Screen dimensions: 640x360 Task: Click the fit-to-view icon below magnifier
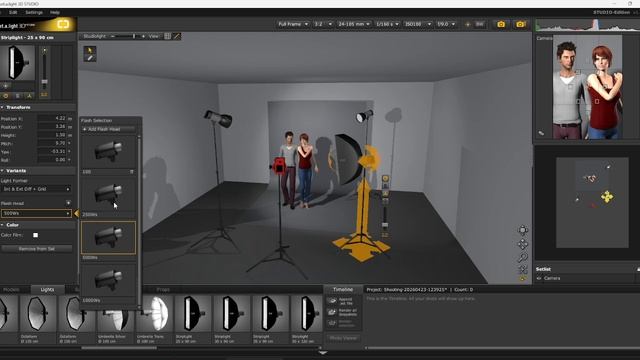[523, 269]
